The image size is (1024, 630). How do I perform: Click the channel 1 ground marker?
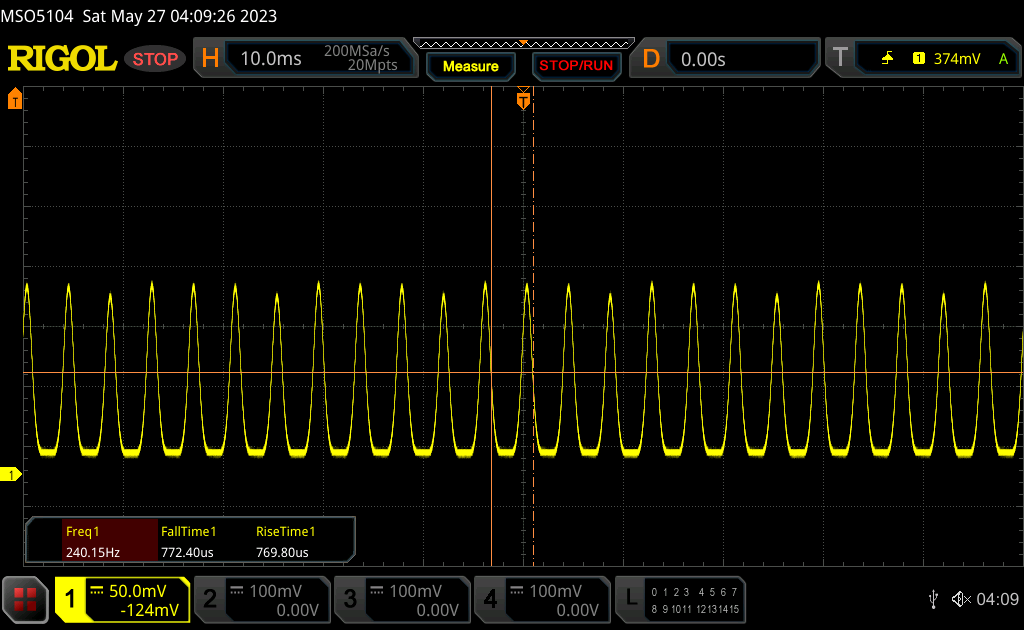[x=10, y=475]
